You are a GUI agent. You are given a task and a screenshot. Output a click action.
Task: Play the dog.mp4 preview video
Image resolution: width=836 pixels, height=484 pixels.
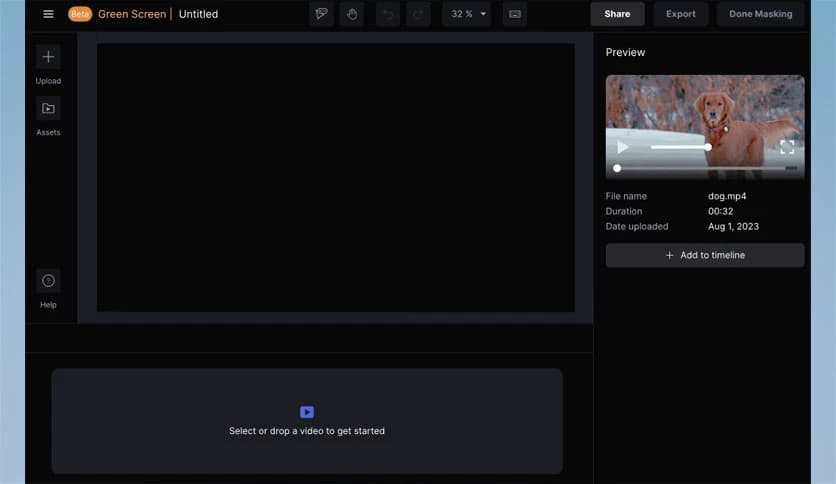coord(622,147)
